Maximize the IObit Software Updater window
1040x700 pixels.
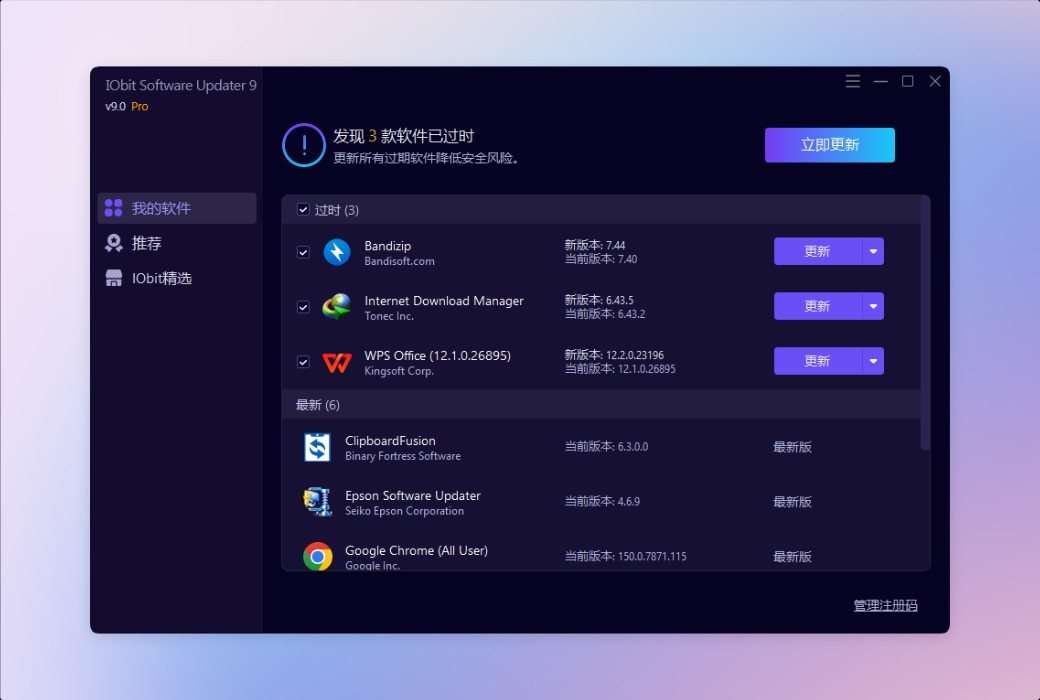(908, 81)
